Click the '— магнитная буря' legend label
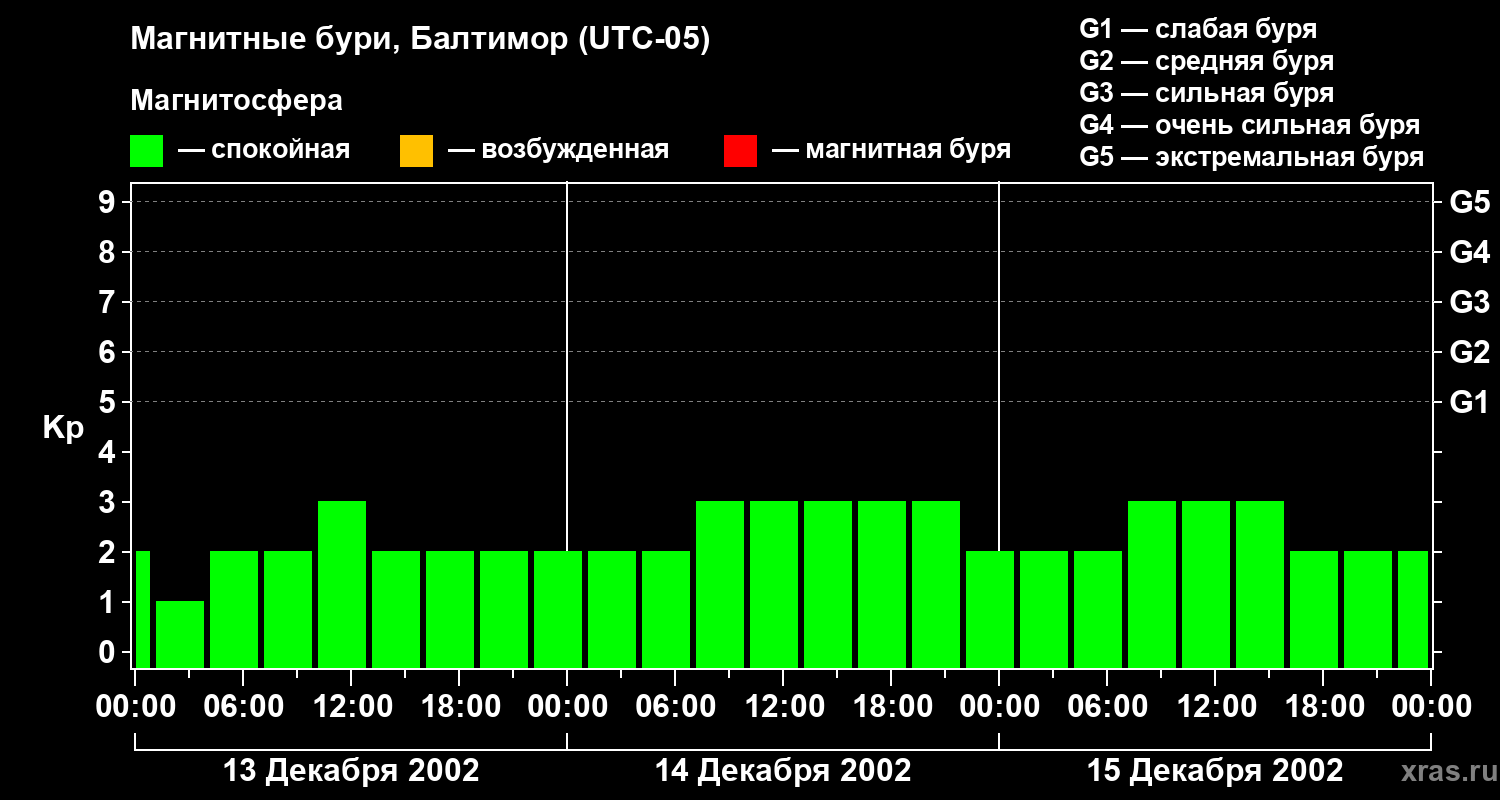This screenshot has width=1500, height=800. point(891,151)
